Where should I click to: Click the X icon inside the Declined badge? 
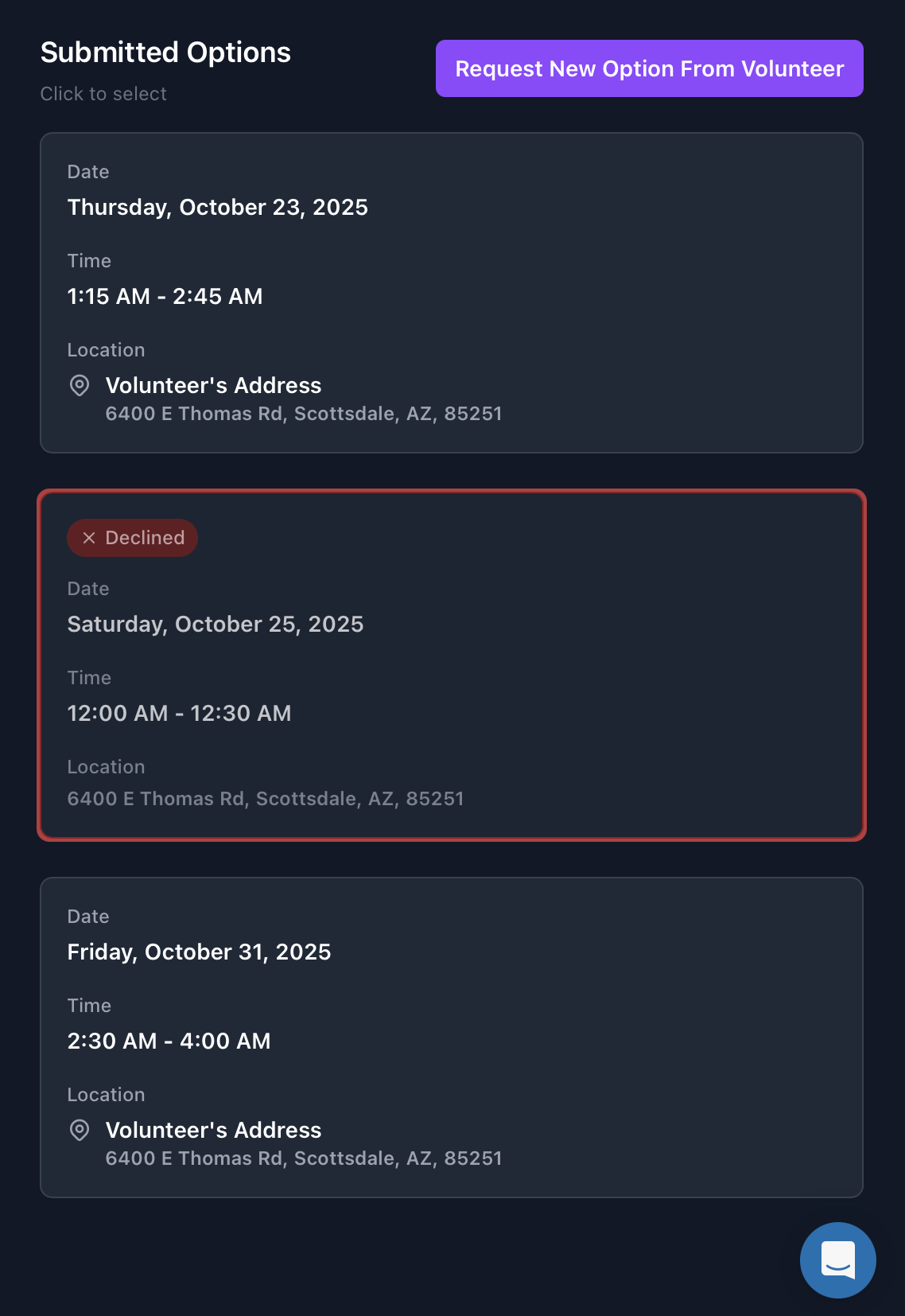88,538
